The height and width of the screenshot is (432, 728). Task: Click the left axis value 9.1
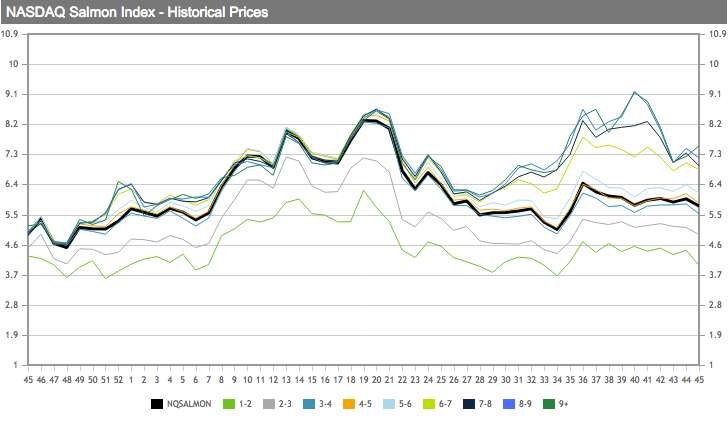(x=12, y=94)
